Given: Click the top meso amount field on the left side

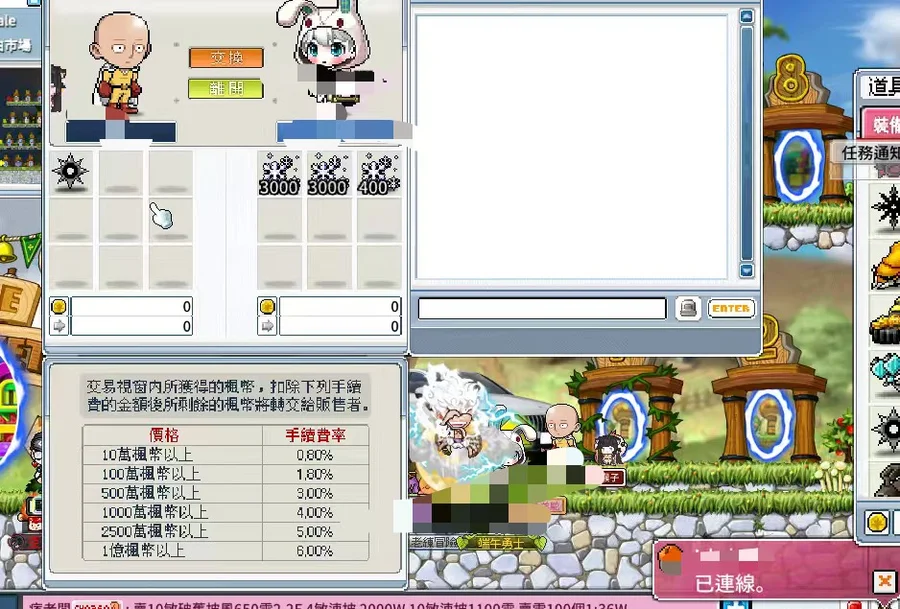Looking at the screenshot, I should (x=132, y=307).
